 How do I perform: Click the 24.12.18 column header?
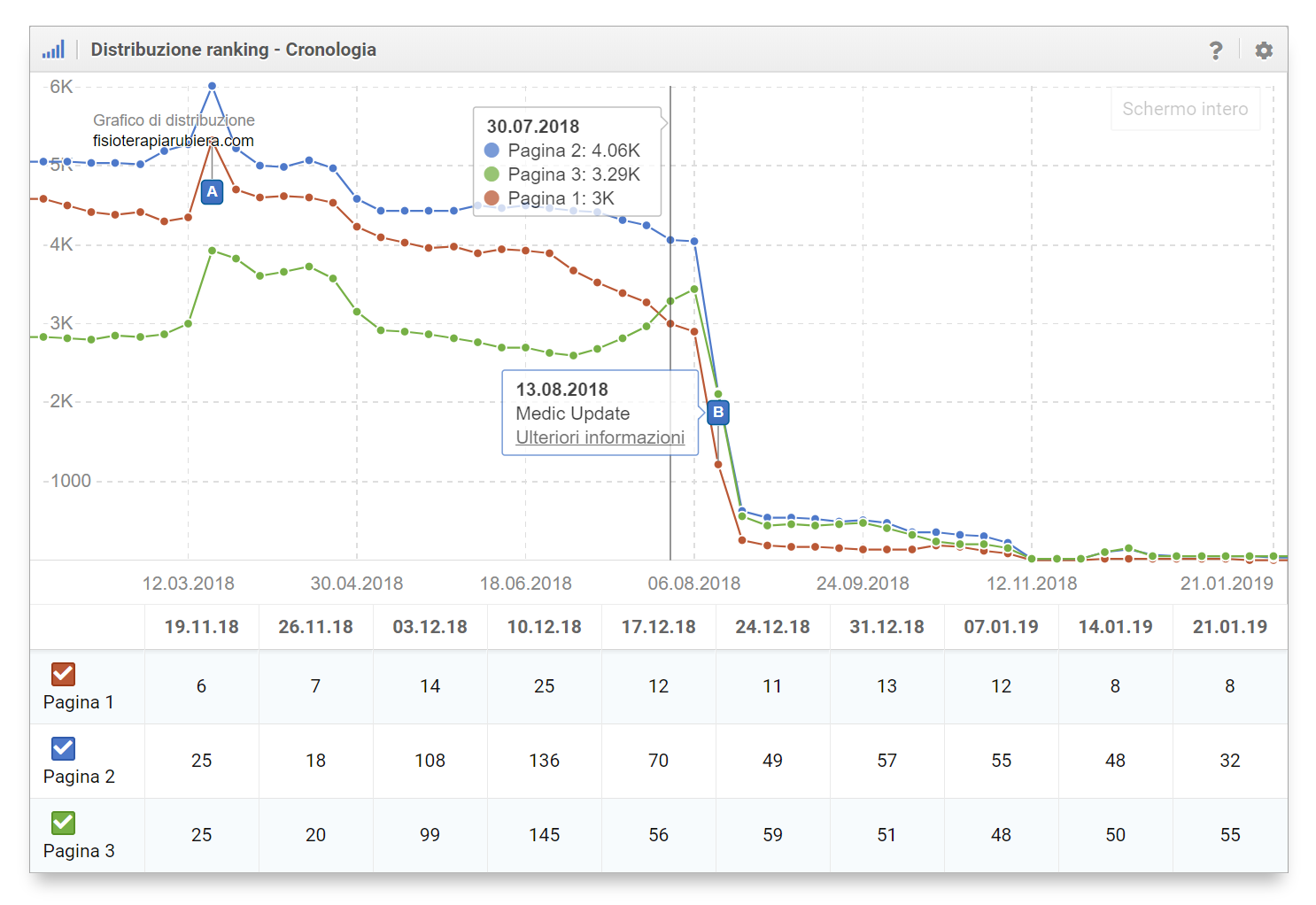point(773,627)
